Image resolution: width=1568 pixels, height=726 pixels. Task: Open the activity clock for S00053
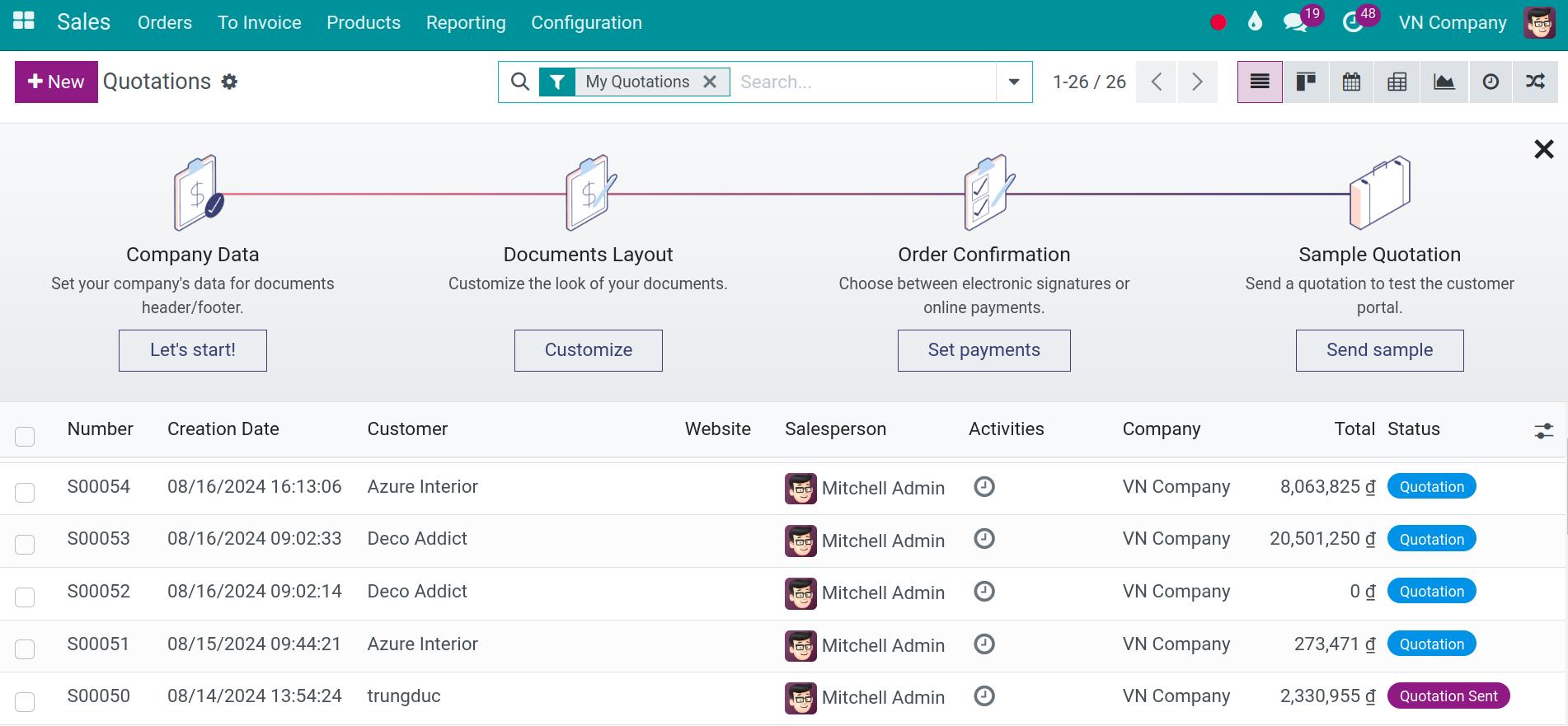point(984,539)
